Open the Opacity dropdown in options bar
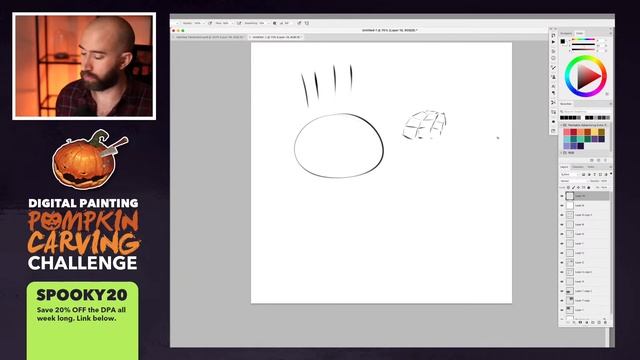 click(204, 23)
